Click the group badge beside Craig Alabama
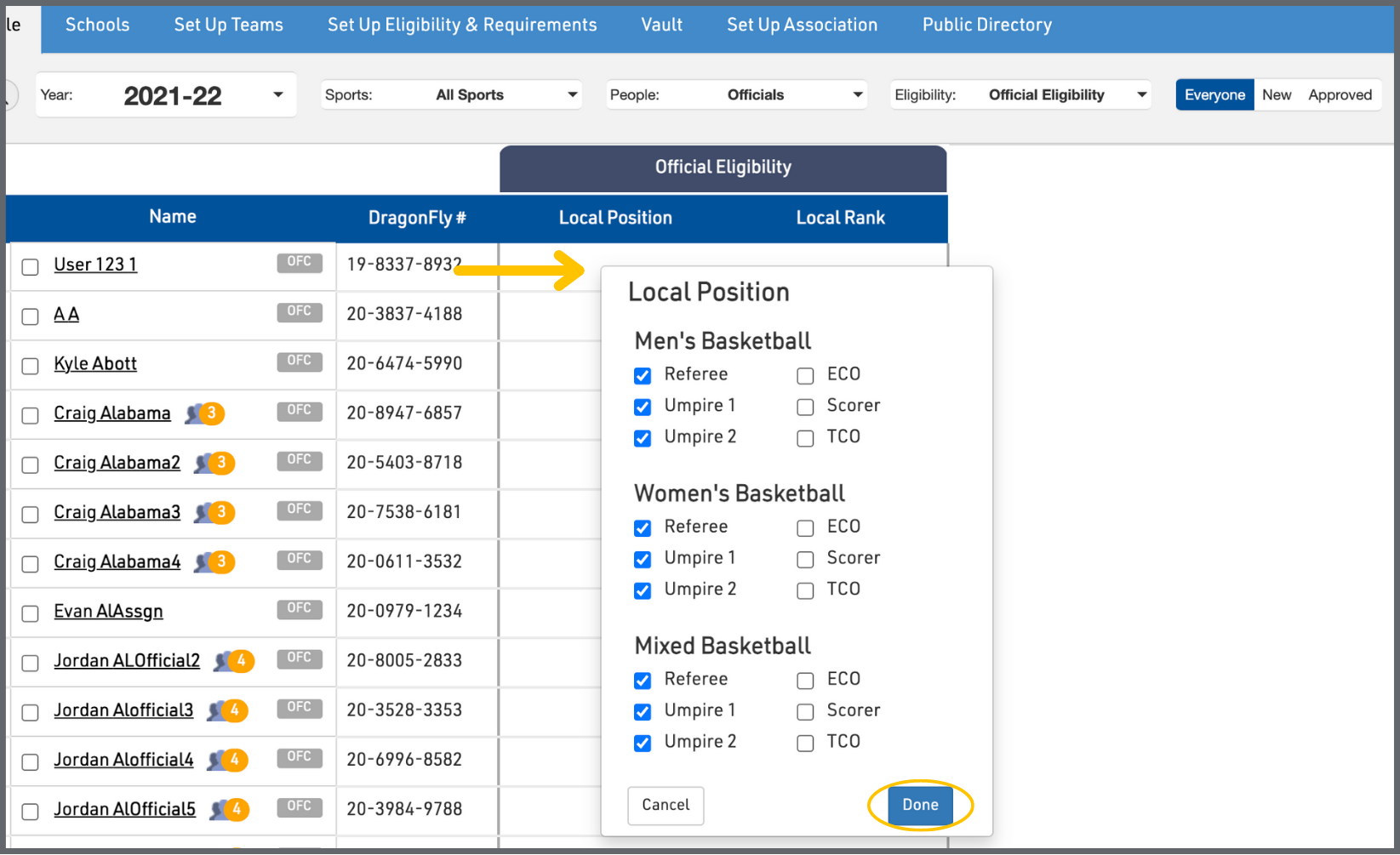 pyautogui.click(x=205, y=413)
